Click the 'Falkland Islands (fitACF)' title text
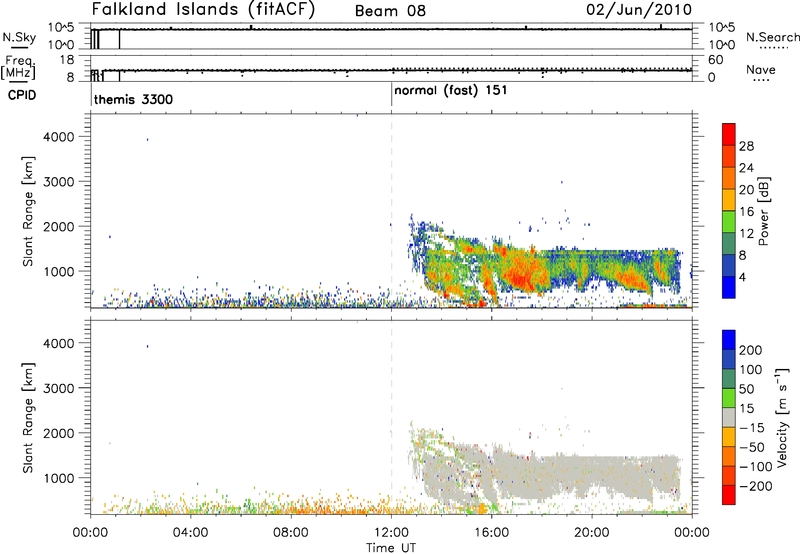The width and height of the screenshot is (800, 554). pyautogui.click(x=203, y=10)
